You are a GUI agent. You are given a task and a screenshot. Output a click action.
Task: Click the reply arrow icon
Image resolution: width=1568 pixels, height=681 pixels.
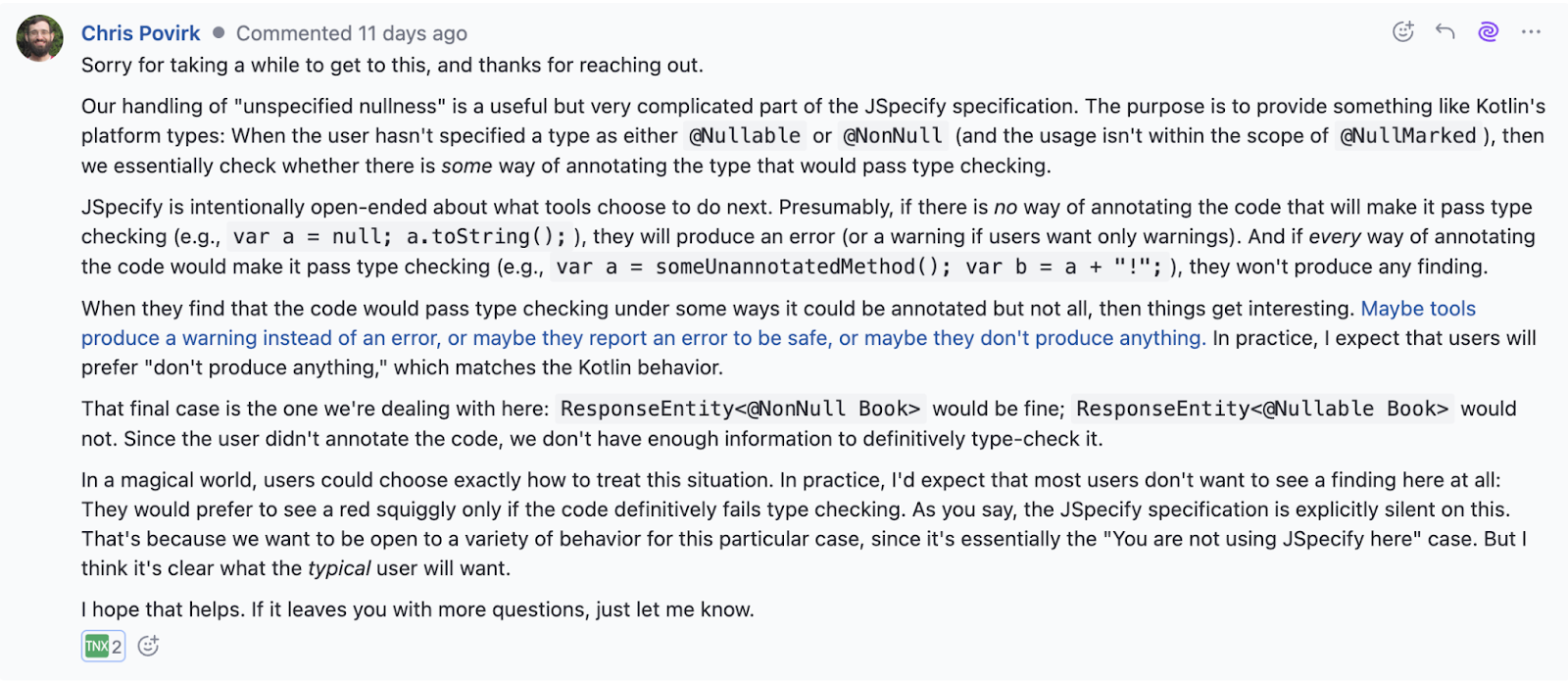(x=1445, y=31)
